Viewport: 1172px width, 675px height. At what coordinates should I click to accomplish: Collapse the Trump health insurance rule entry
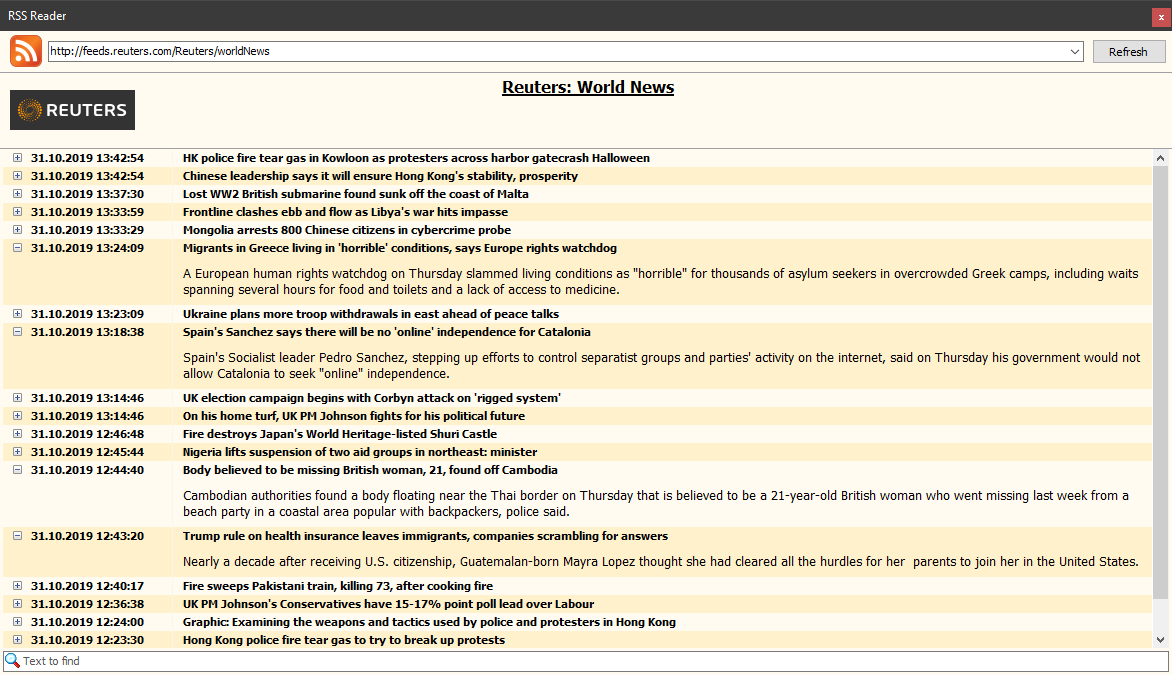(17, 536)
